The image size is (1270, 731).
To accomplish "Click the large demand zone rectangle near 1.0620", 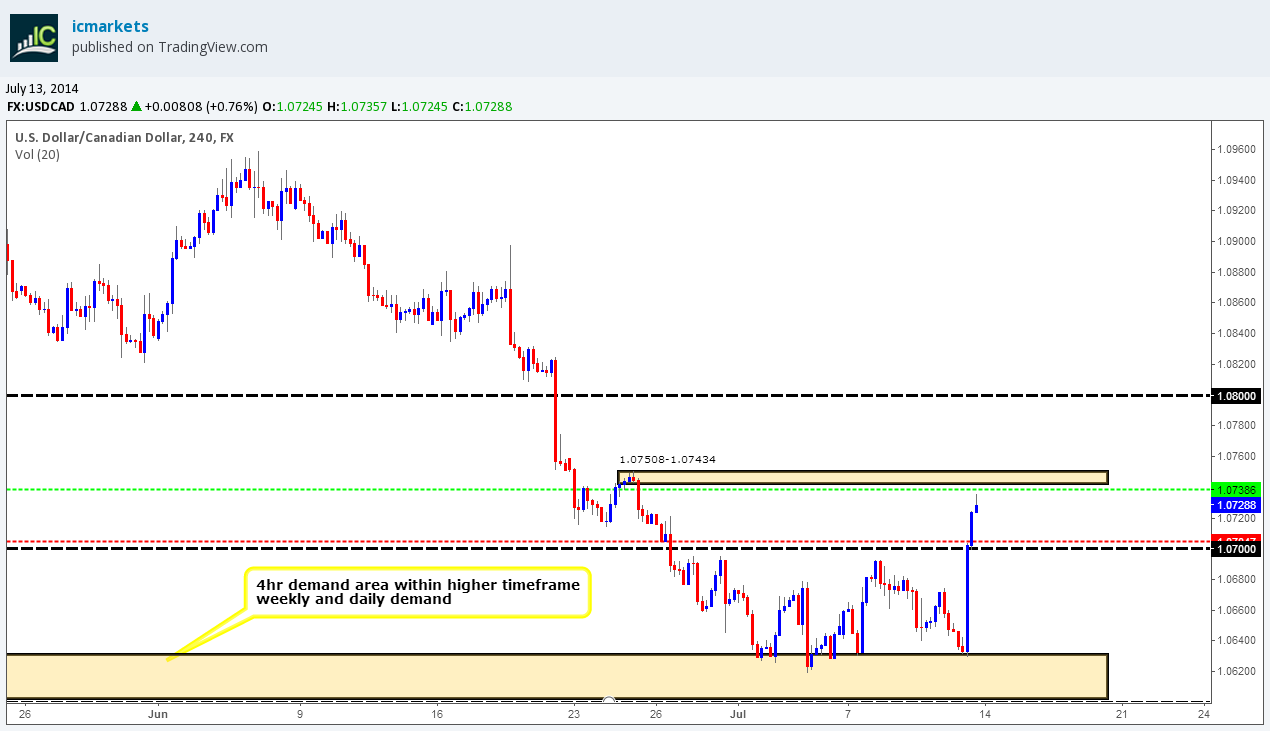I will pyautogui.click(x=557, y=676).
